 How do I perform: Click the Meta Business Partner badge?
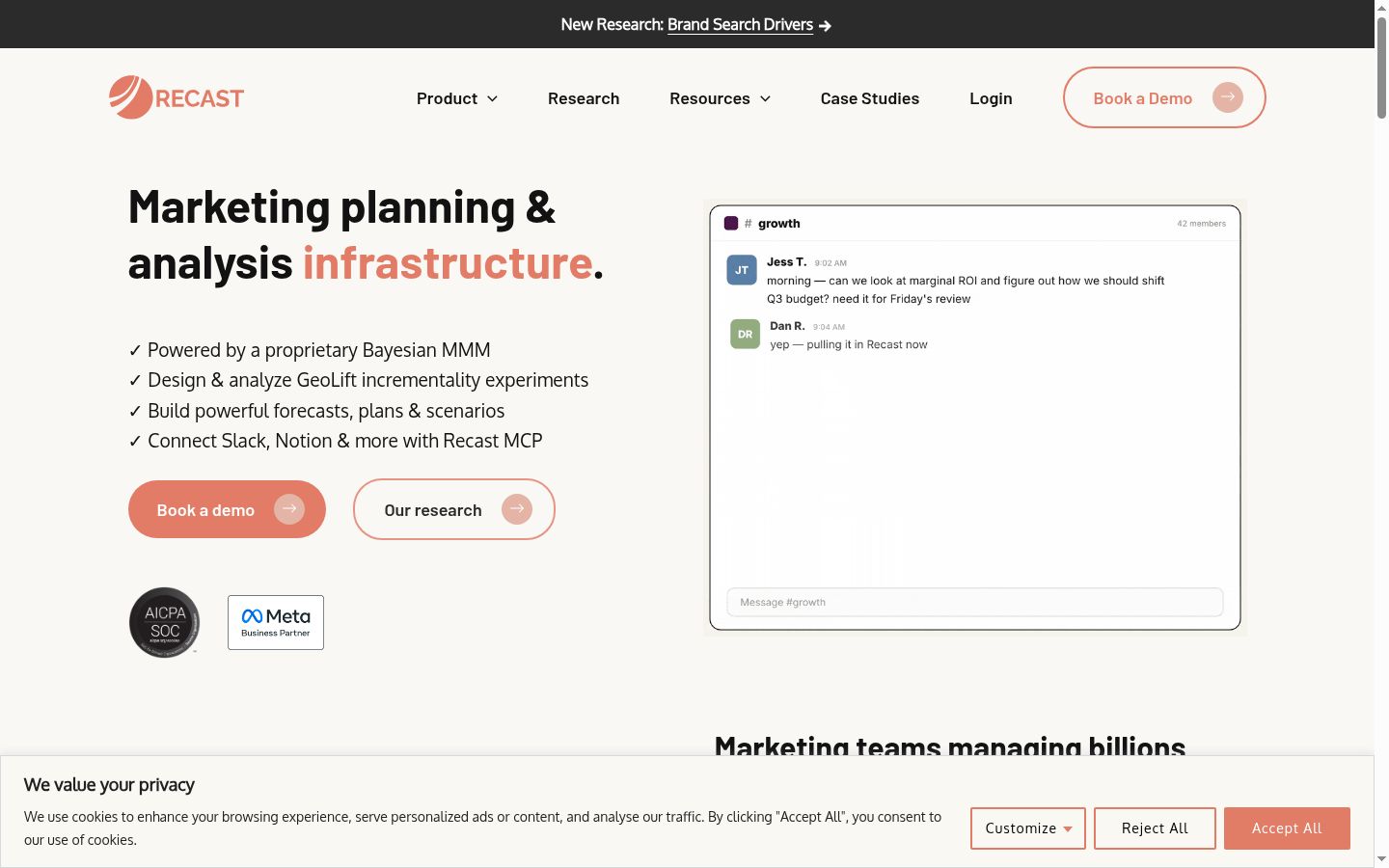pos(276,622)
